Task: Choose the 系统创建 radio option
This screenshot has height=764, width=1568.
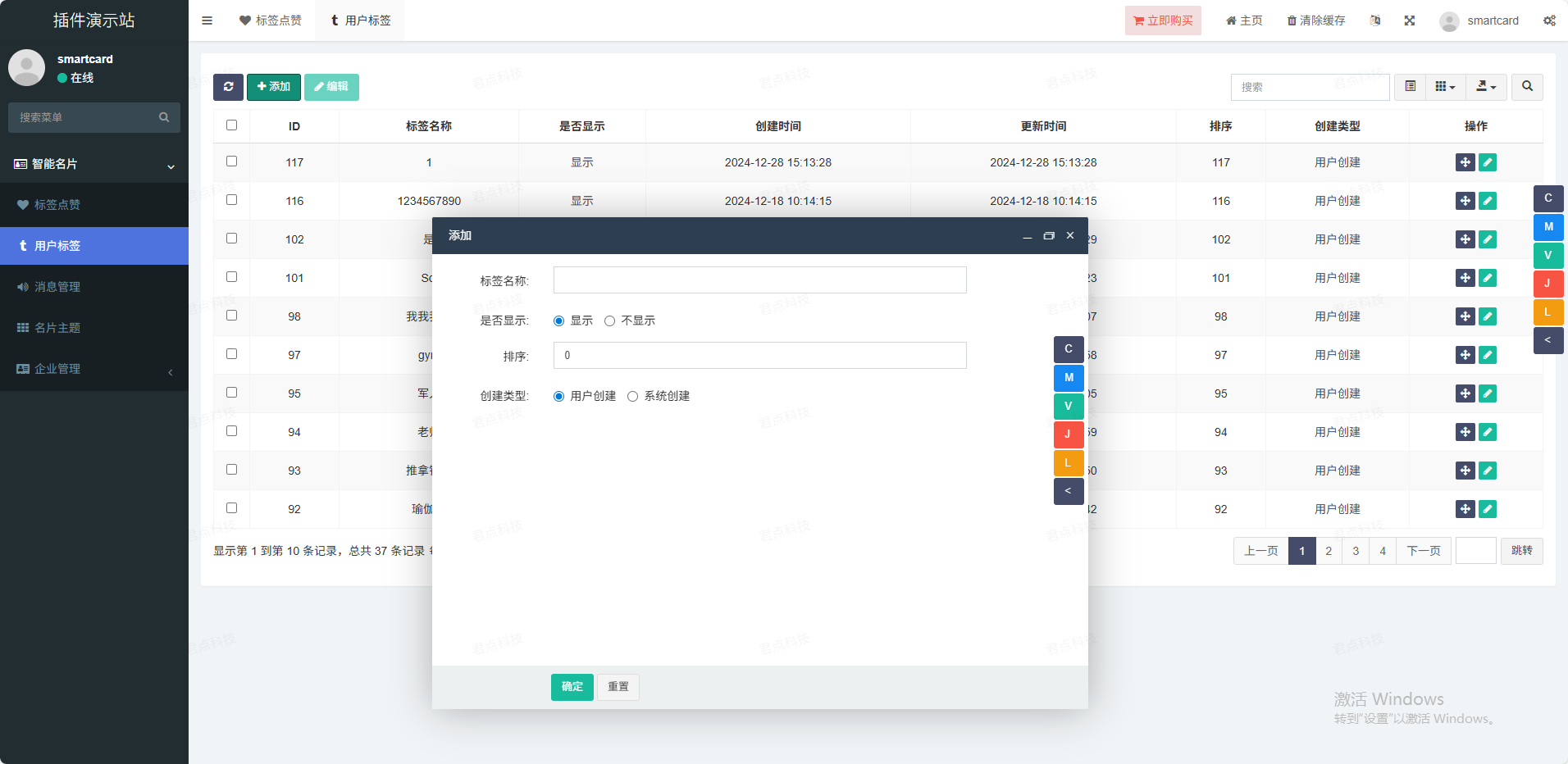Action: (x=633, y=397)
